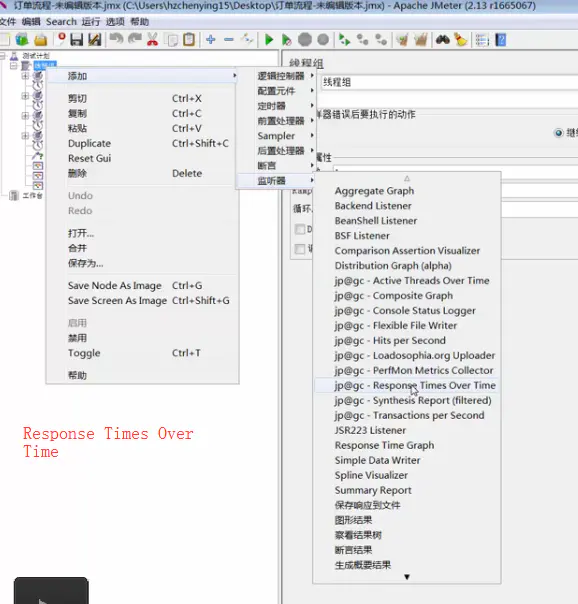The height and width of the screenshot is (604, 578).
Task: Click the Reset Search broom icon
Action: point(461,40)
